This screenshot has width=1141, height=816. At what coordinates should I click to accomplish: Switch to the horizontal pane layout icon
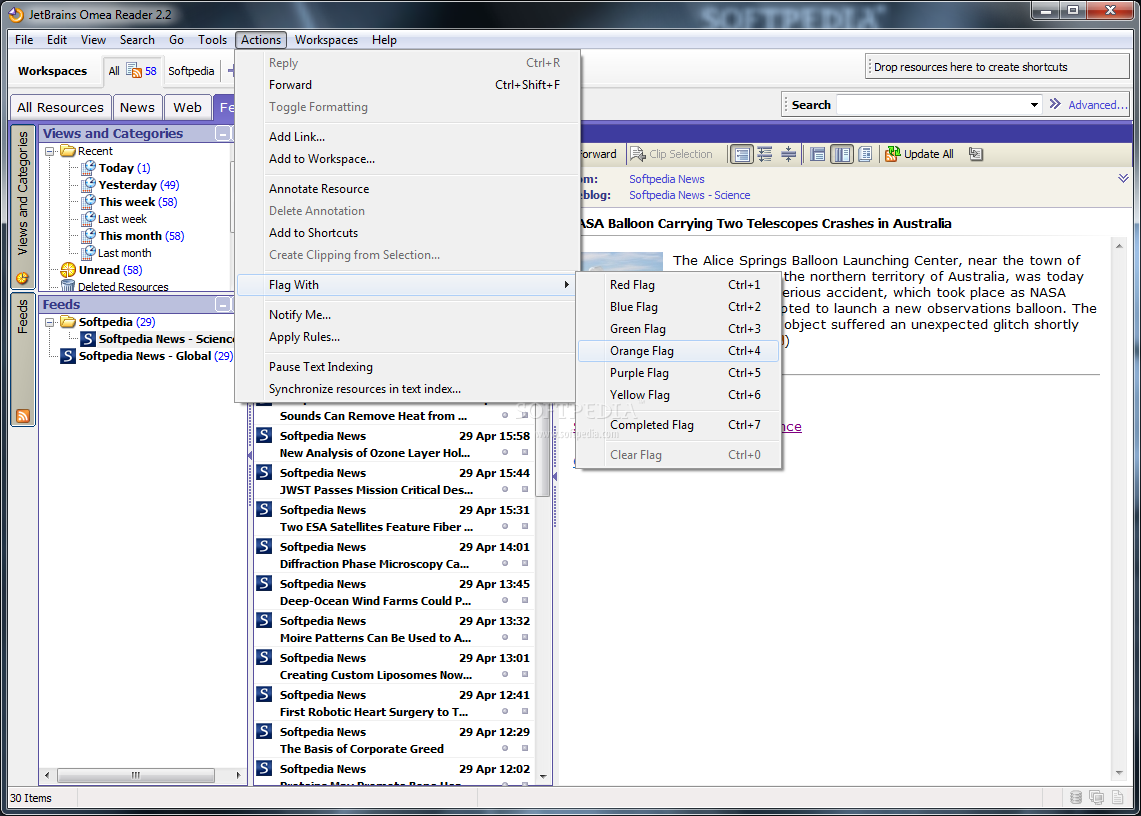tap(818, 154)
